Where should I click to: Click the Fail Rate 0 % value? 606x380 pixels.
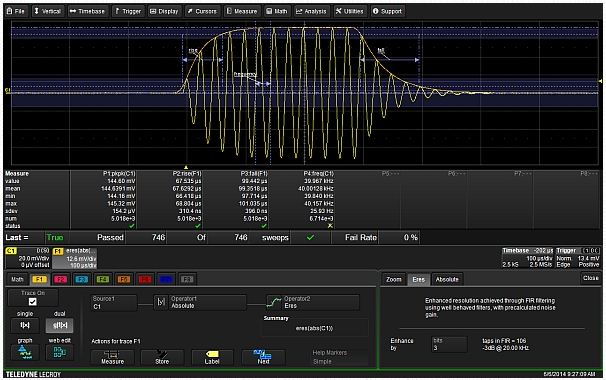[411, 237]
